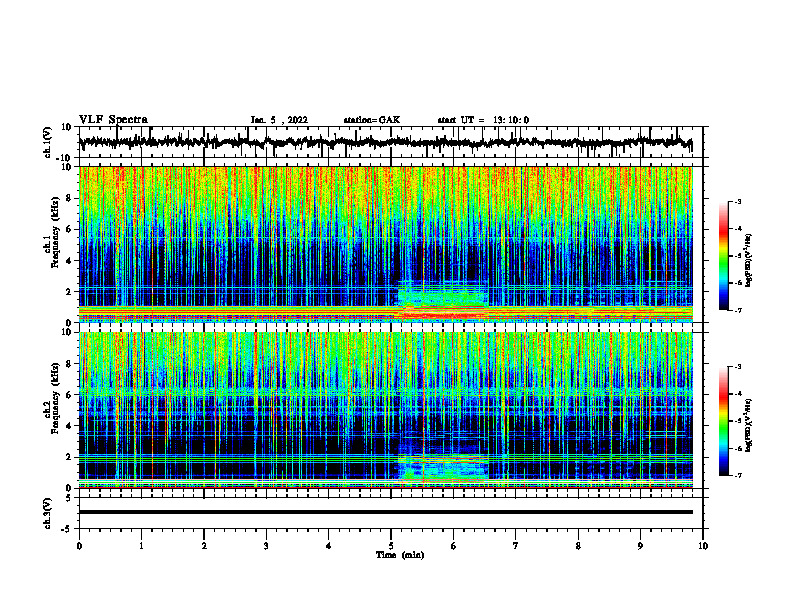Select the ch.2 spectrogram color bar
Image resolution: width=792 pixels, height=612 pixels.
(723, 421)
